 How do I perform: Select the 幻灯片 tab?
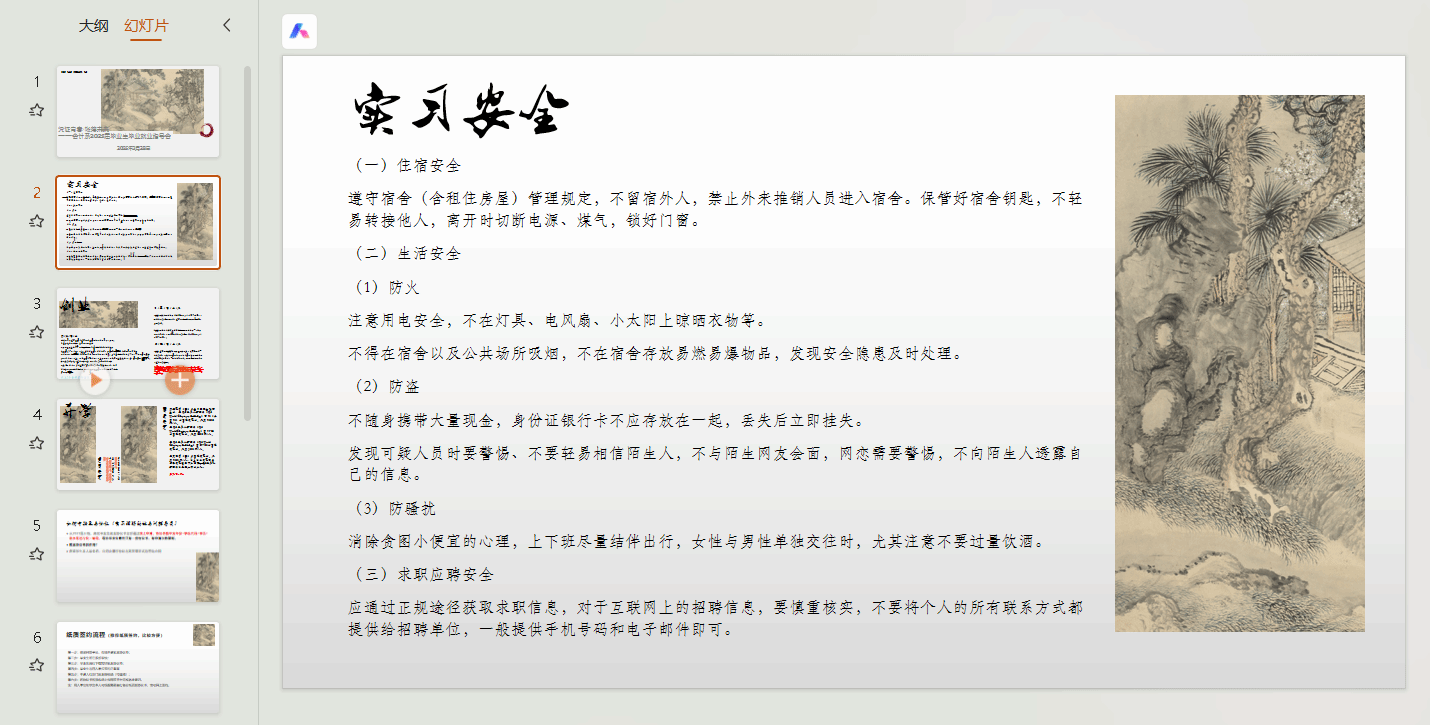tap(146, 26)
